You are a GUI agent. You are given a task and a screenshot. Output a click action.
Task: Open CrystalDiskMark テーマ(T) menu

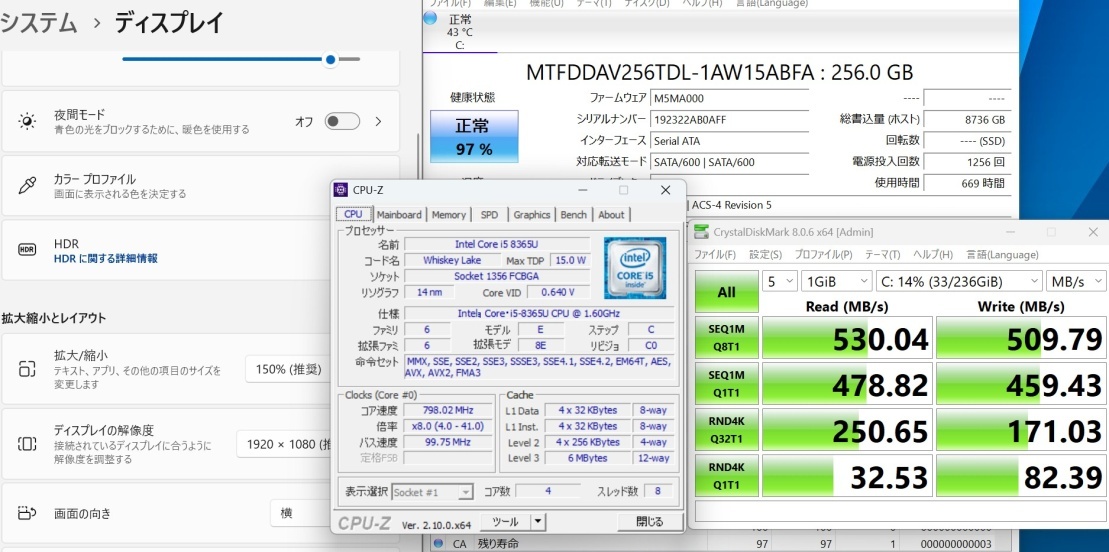click(x=883, y=255)
